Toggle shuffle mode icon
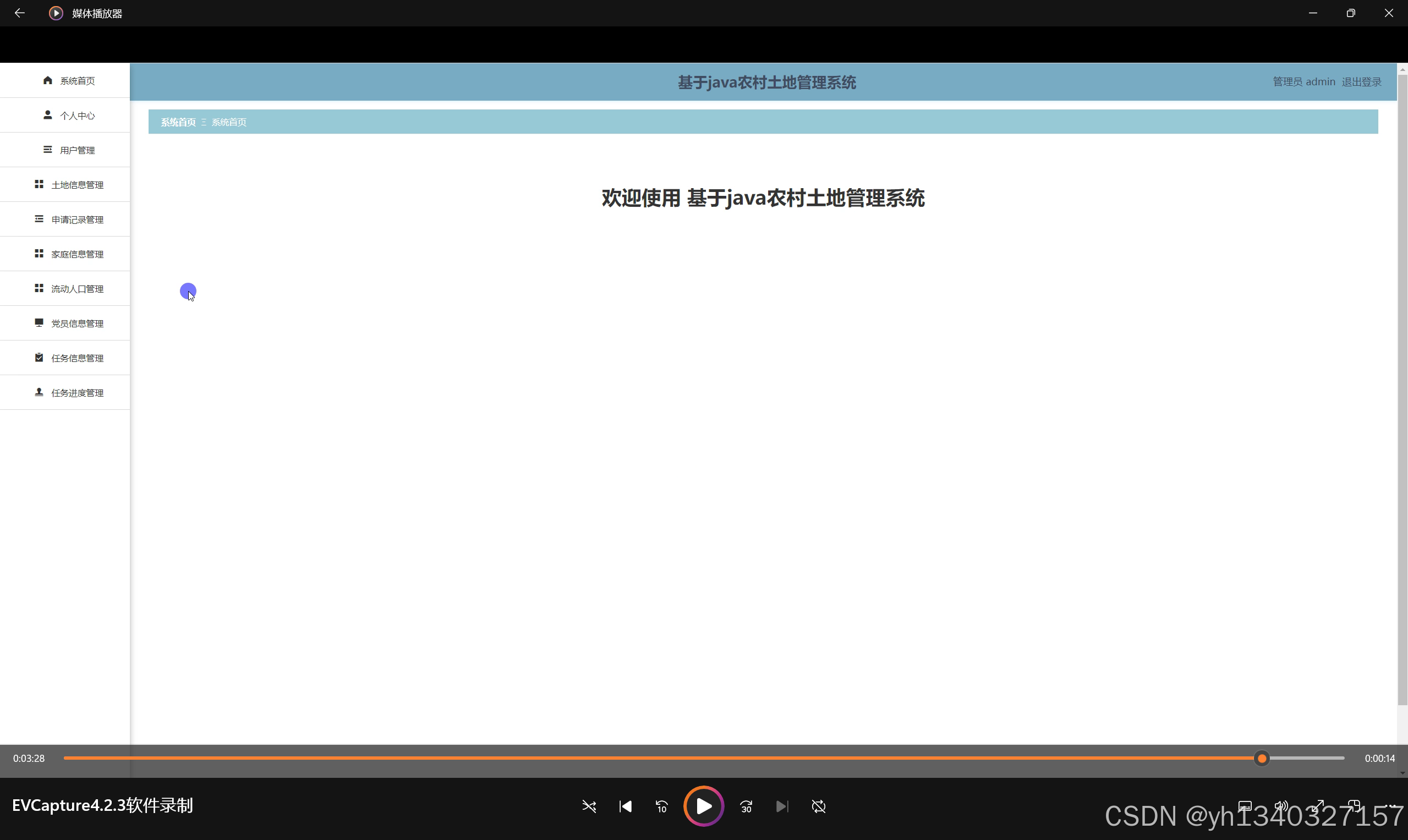Viewport: 1408px width, 840px height. click(x=589, y=806)
